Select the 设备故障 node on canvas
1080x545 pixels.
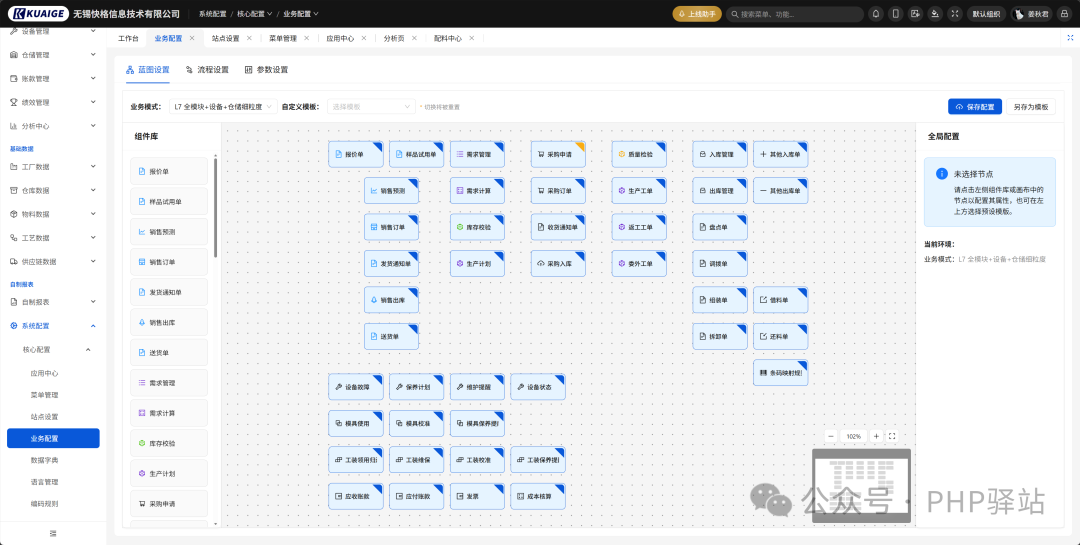click(x=355, y=387)
